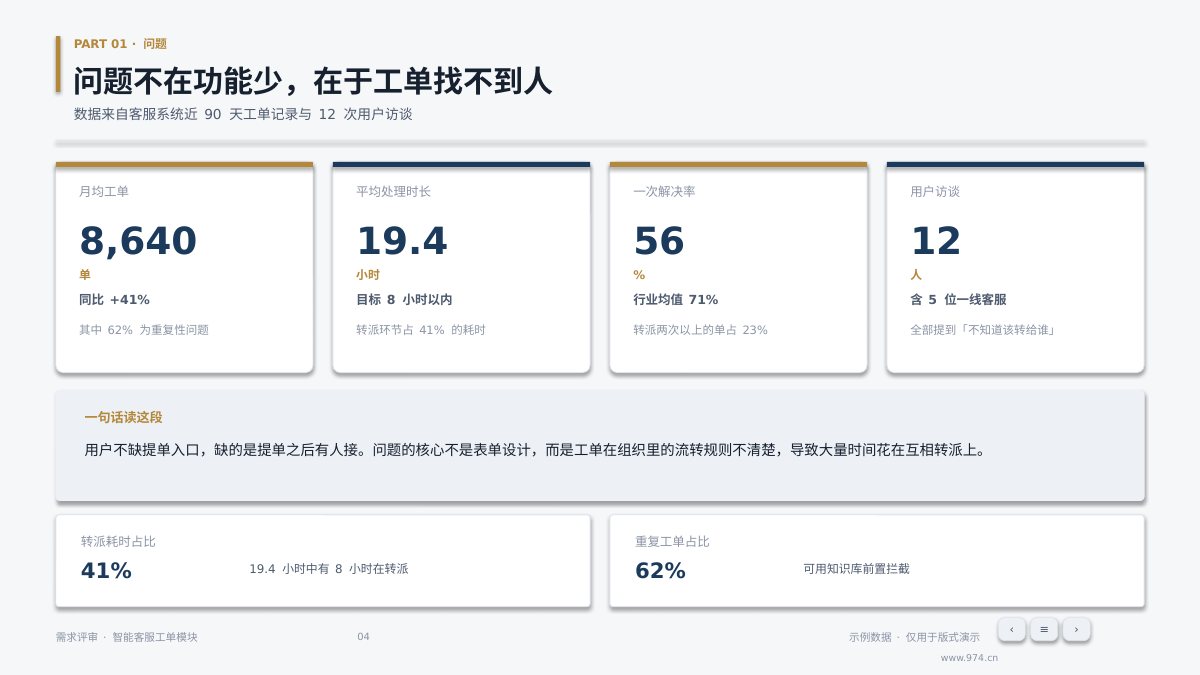Click the large 56 figure
1200x675 pixels.
pos(659,242)
